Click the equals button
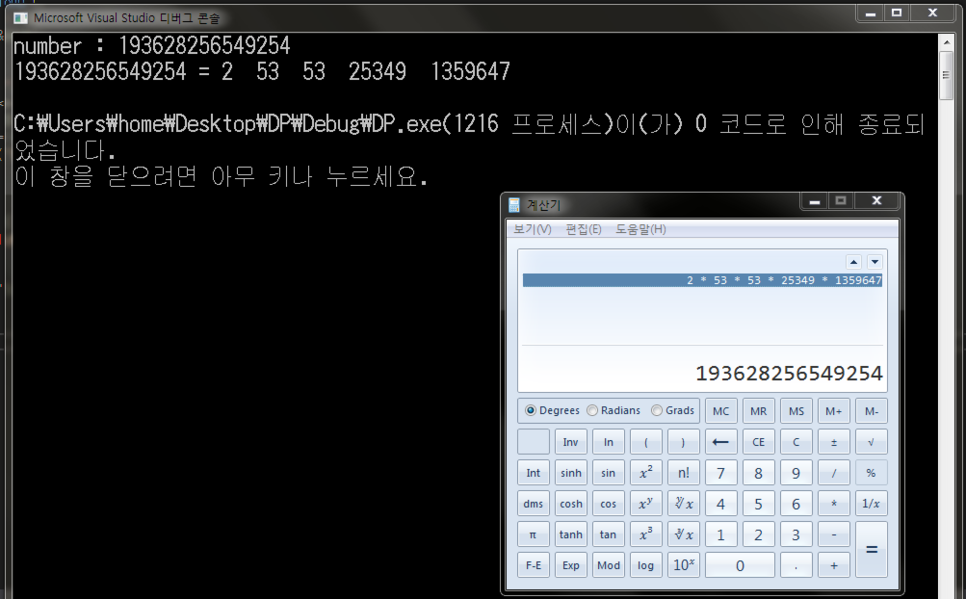The image size is (966, 599). (871, 550)
